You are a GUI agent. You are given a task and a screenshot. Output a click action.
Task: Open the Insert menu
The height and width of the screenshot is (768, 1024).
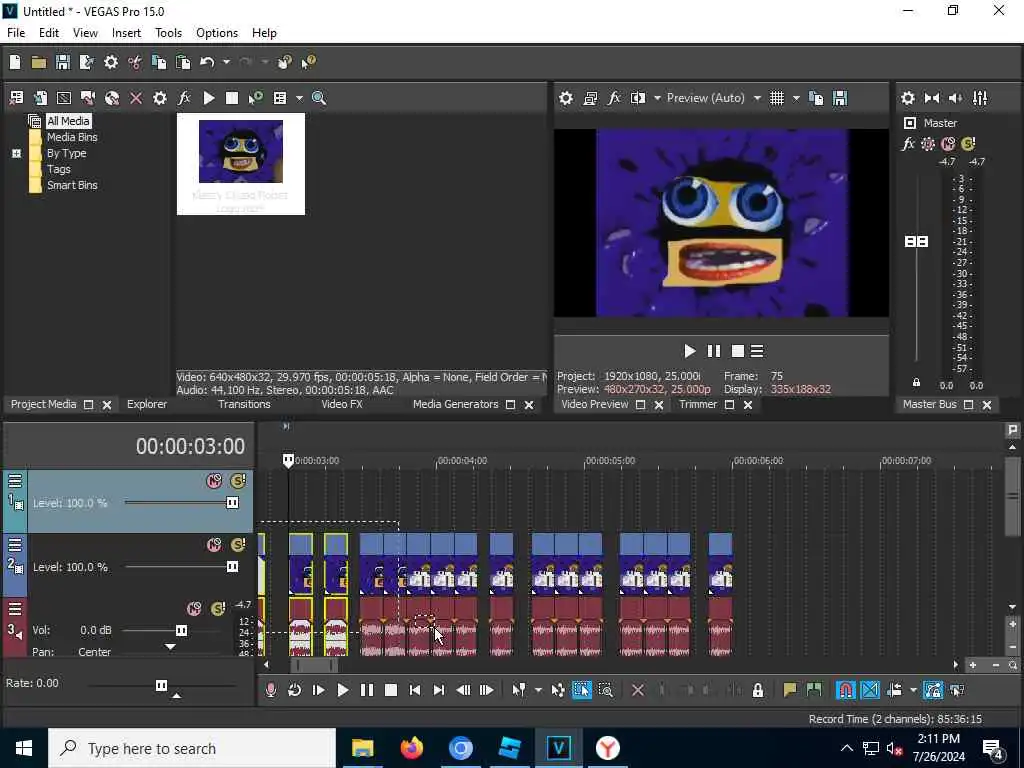(126, 33)
